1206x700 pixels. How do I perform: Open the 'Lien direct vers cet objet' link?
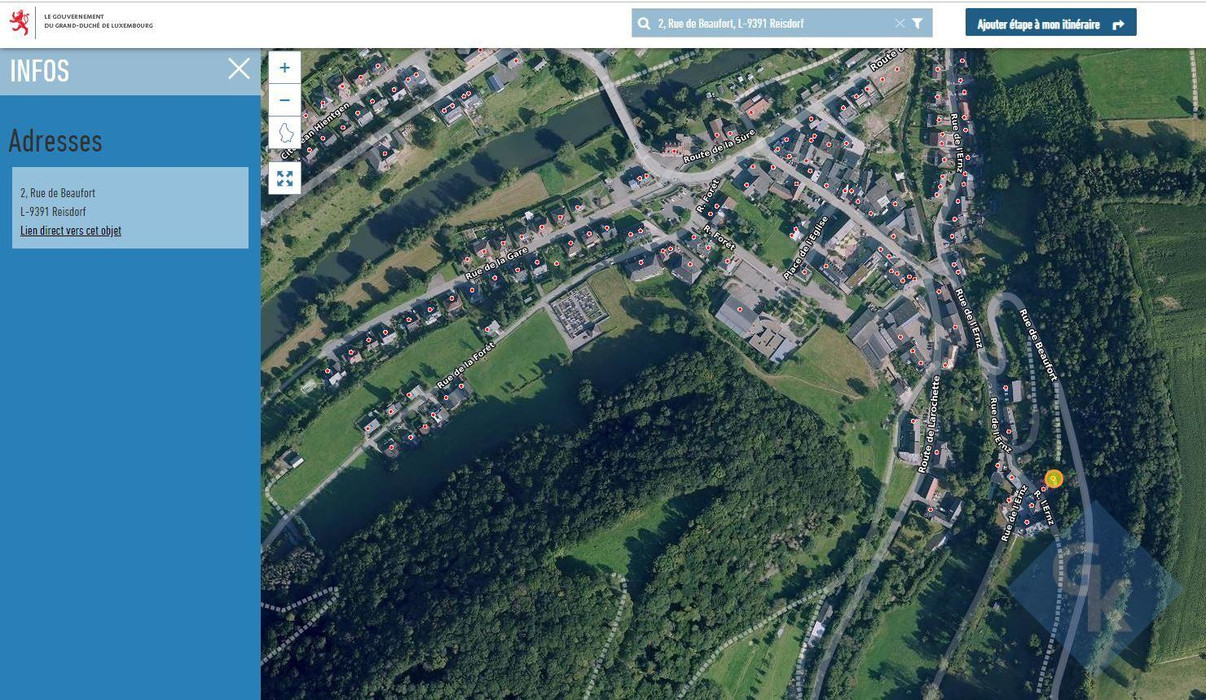[x=69, y=229]
